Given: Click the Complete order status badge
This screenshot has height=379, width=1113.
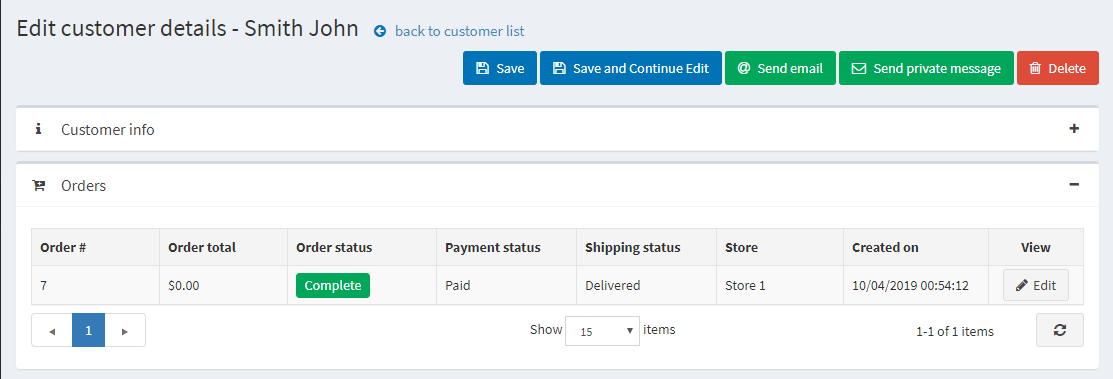Looking at the screenshot, I should 333,285.
